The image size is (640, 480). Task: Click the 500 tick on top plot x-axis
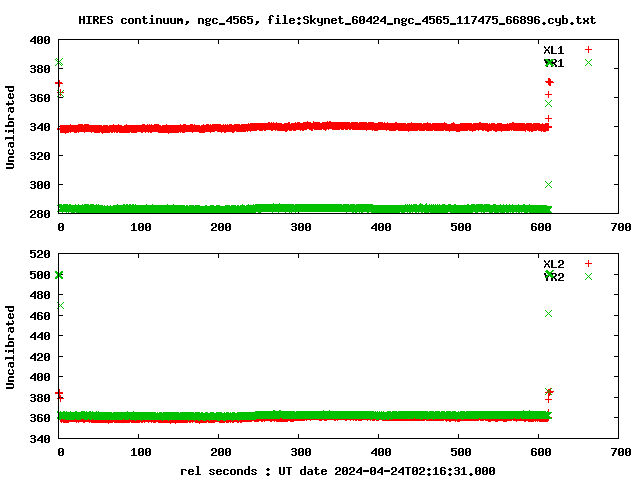461,227
